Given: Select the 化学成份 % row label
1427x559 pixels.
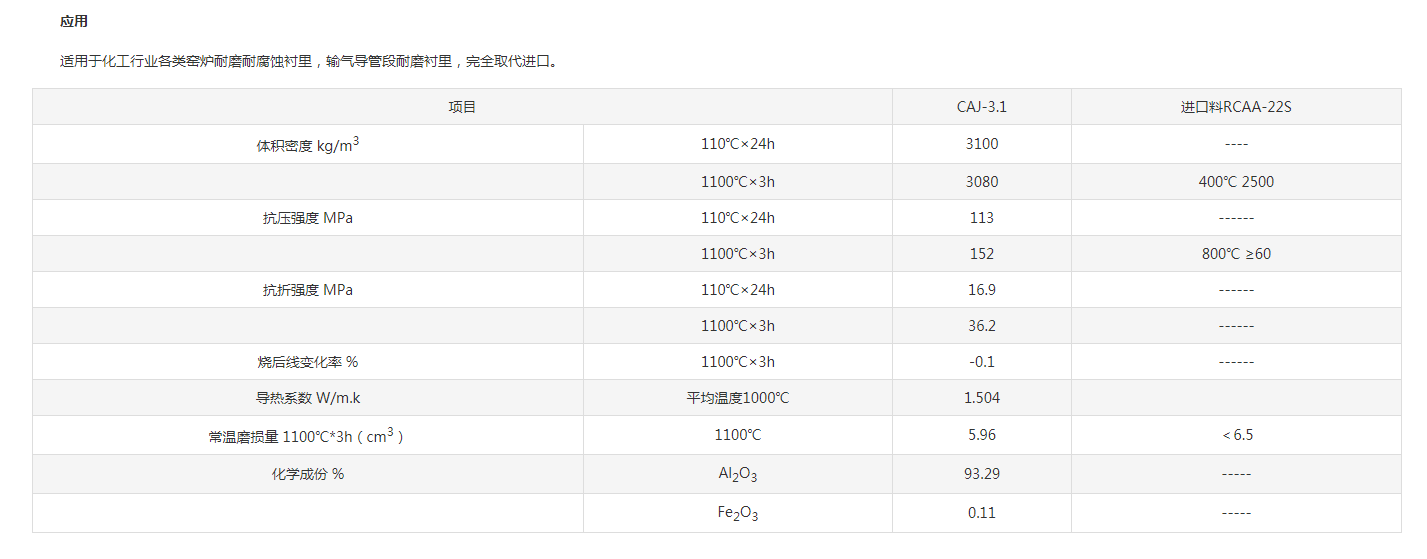Looking at the screenshot, I should pos(308,474).
